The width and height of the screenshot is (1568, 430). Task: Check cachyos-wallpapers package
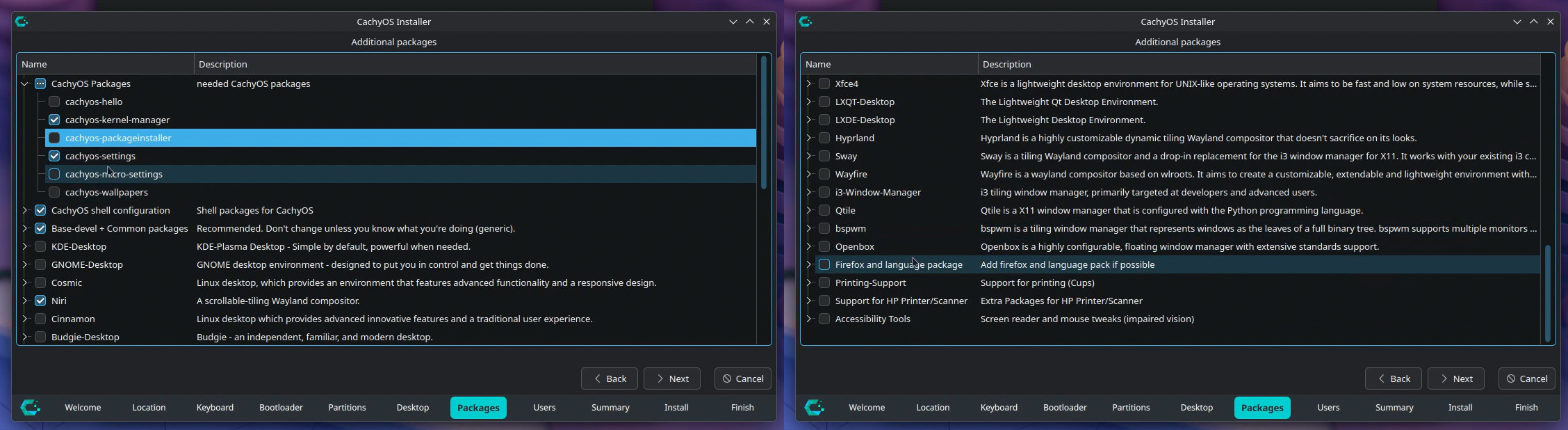(x=54, y=192)
